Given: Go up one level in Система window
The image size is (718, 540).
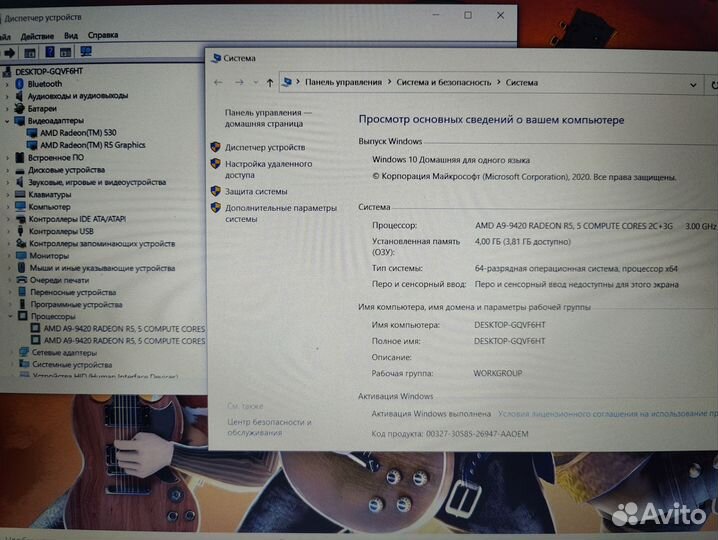Looking at the screenshot, I should pos(270,83).
